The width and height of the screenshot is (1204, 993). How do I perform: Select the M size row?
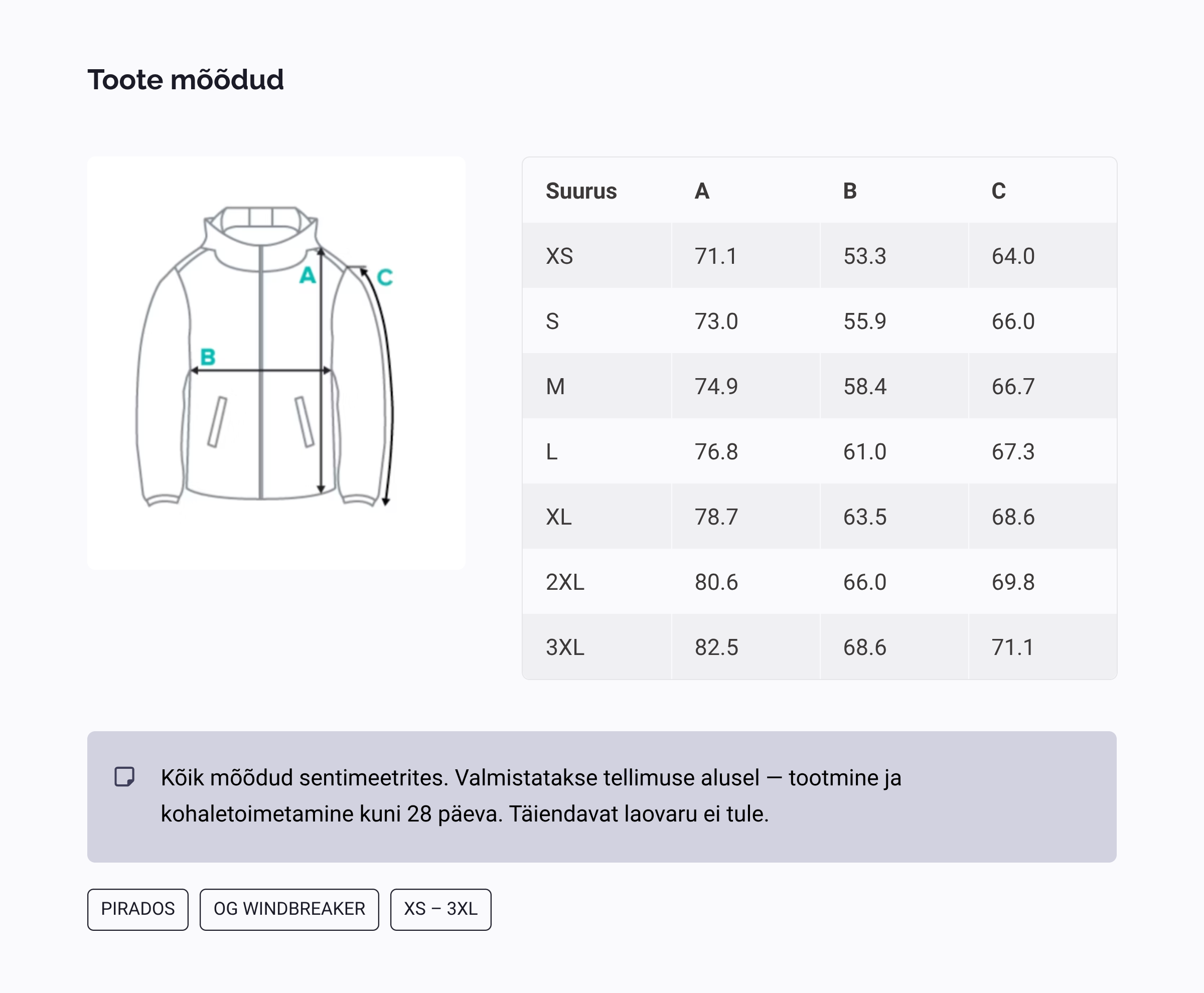click(819, 386)
